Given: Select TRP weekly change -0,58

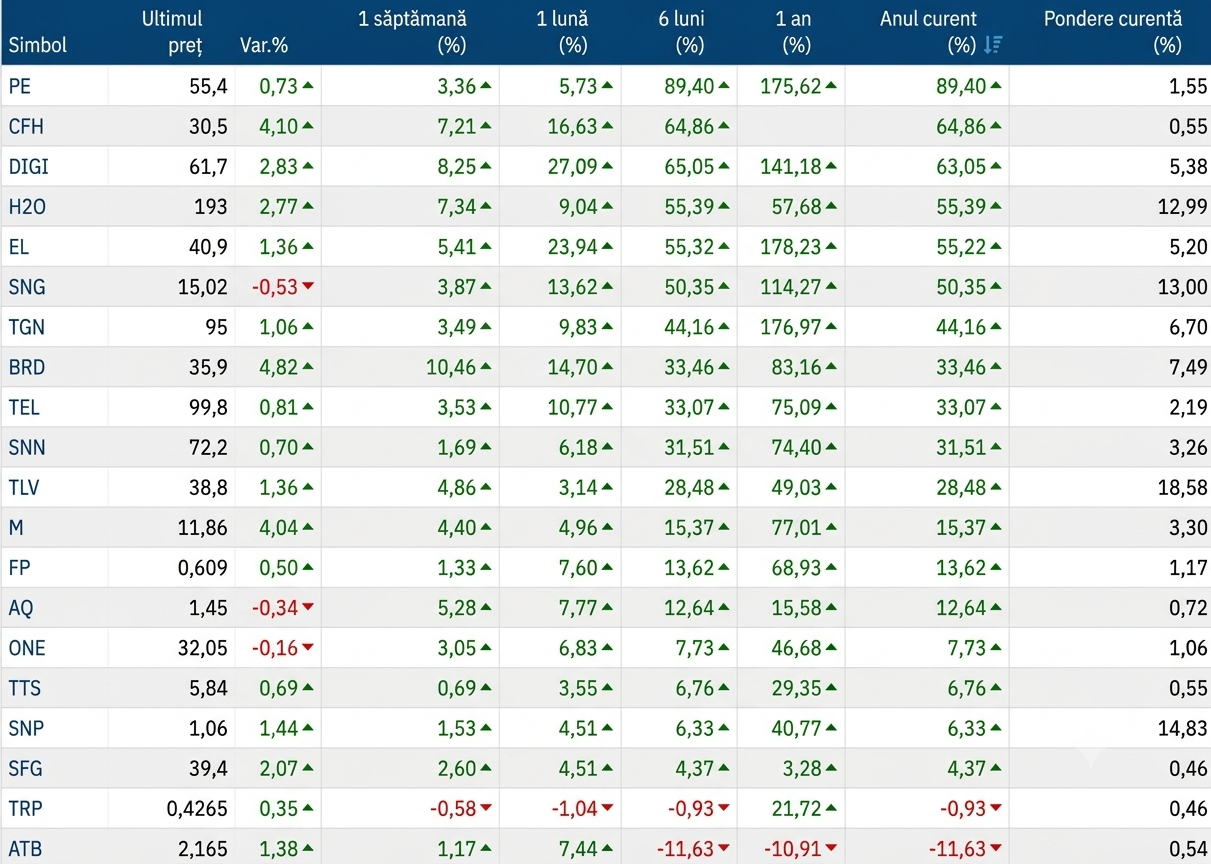Looking at the screenshot, I should 454,808.
